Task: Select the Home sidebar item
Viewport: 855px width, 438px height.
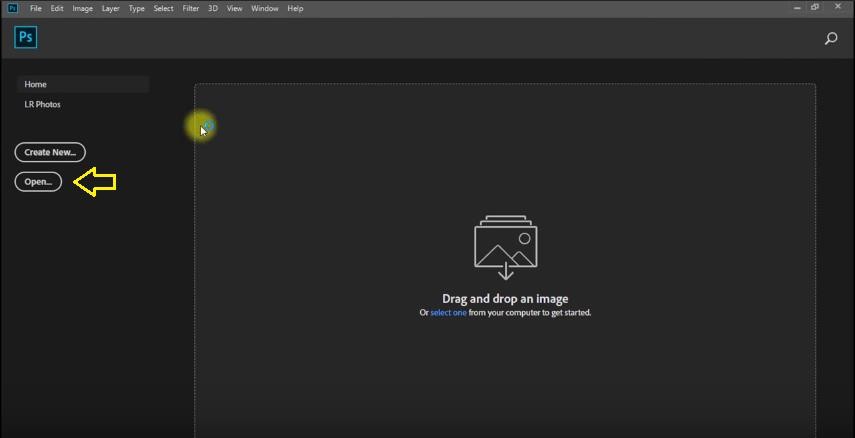Action: pyautogui.click(x=83, y=85)
